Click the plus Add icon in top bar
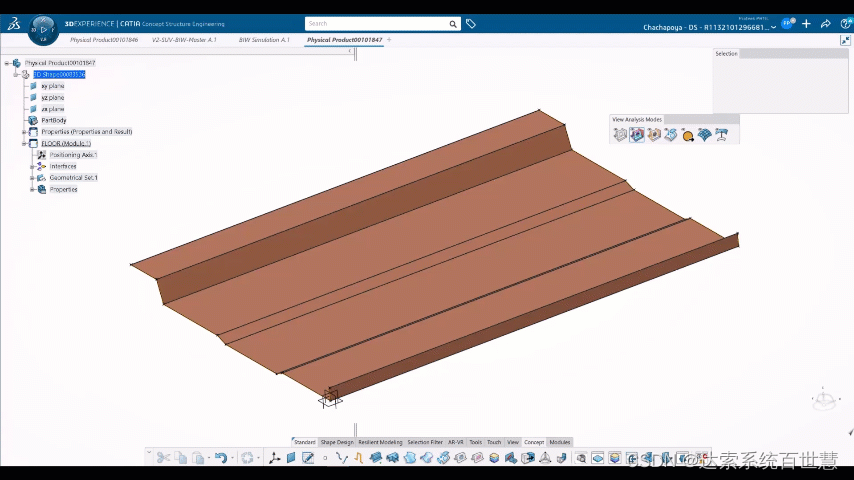The width and height of the screenshot is (854, 480). [x=806, y=24]
